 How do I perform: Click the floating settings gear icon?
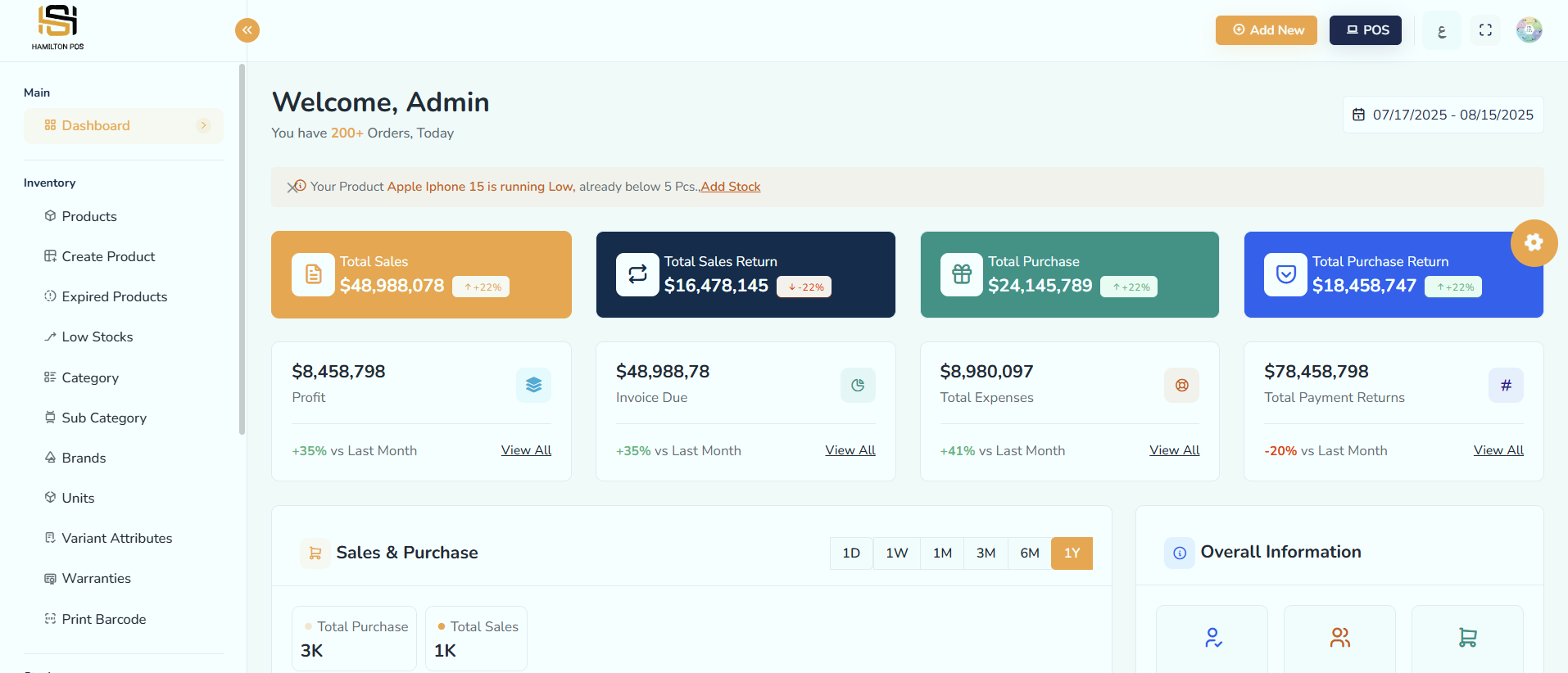[1534, 242]
